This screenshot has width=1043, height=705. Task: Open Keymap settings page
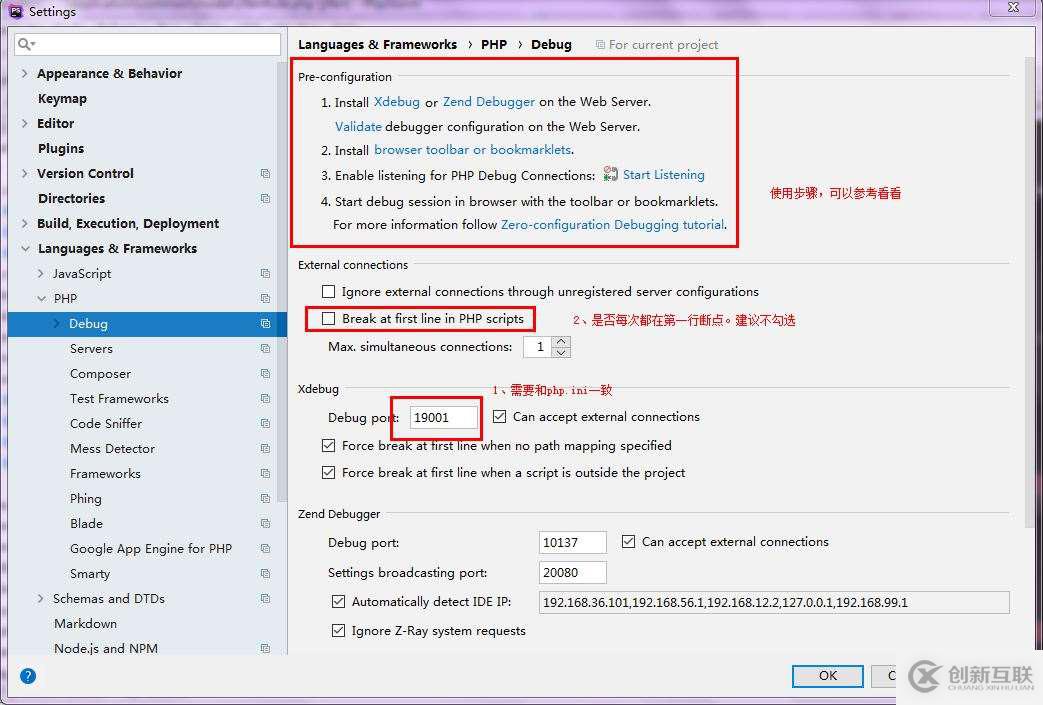coord(63,98)
